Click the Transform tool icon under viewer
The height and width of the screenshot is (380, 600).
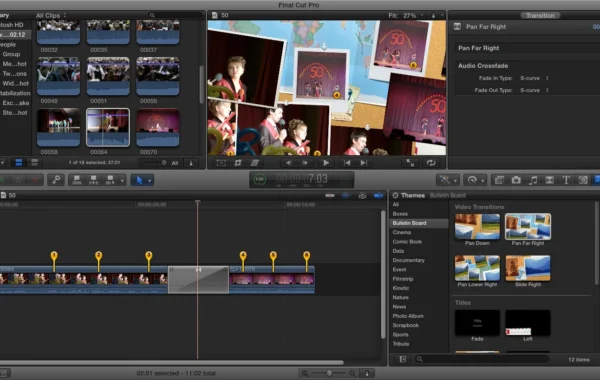click(x=221, y=163)
